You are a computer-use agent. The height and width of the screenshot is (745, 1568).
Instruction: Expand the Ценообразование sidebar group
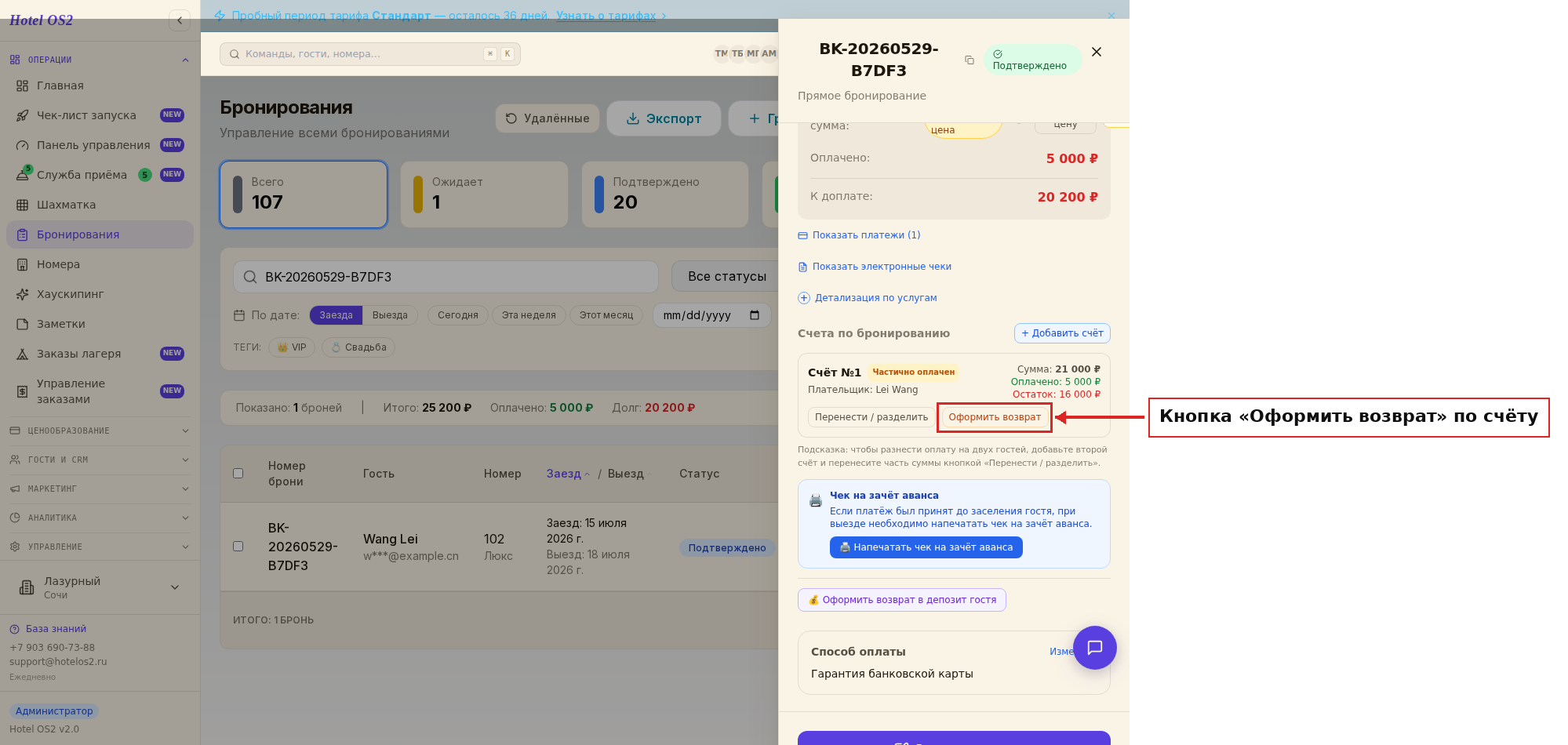(x=99, y=431)
